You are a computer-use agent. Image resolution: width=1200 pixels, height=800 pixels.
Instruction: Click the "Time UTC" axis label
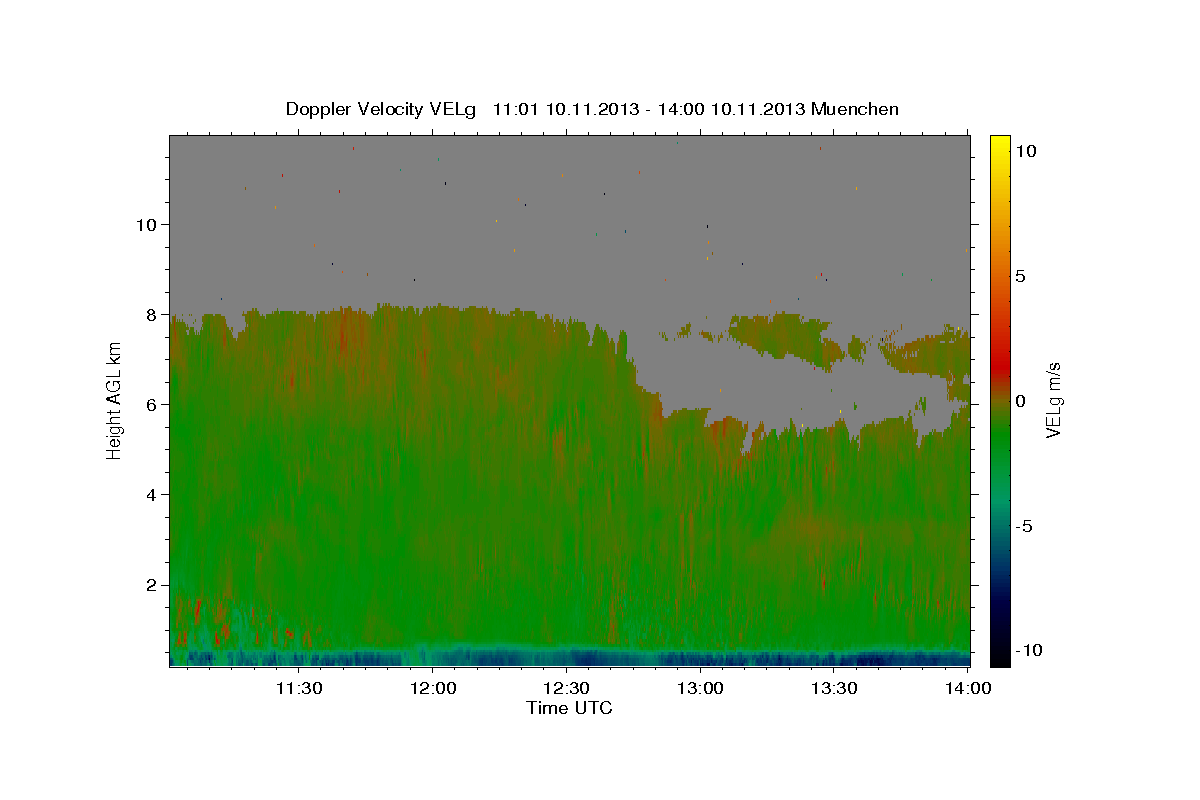tap(569, 708)
